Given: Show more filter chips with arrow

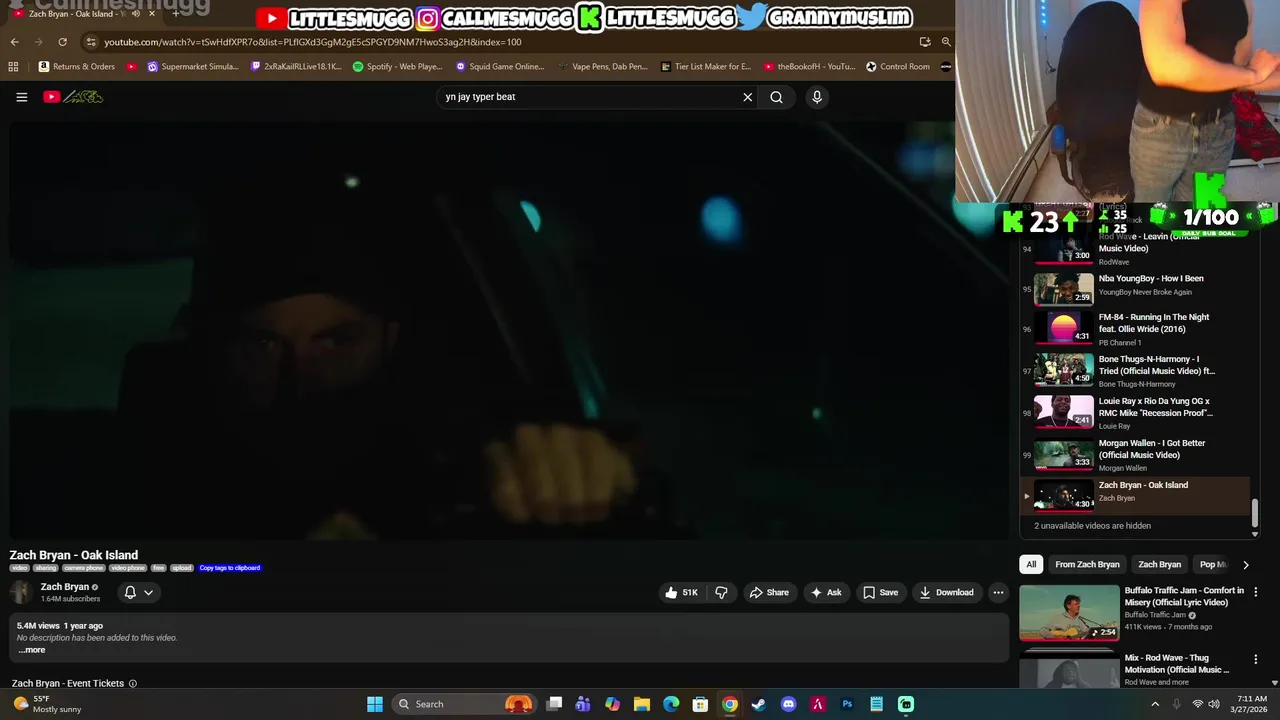Looking at the screenshot, I should click(x=1245, y=564).
